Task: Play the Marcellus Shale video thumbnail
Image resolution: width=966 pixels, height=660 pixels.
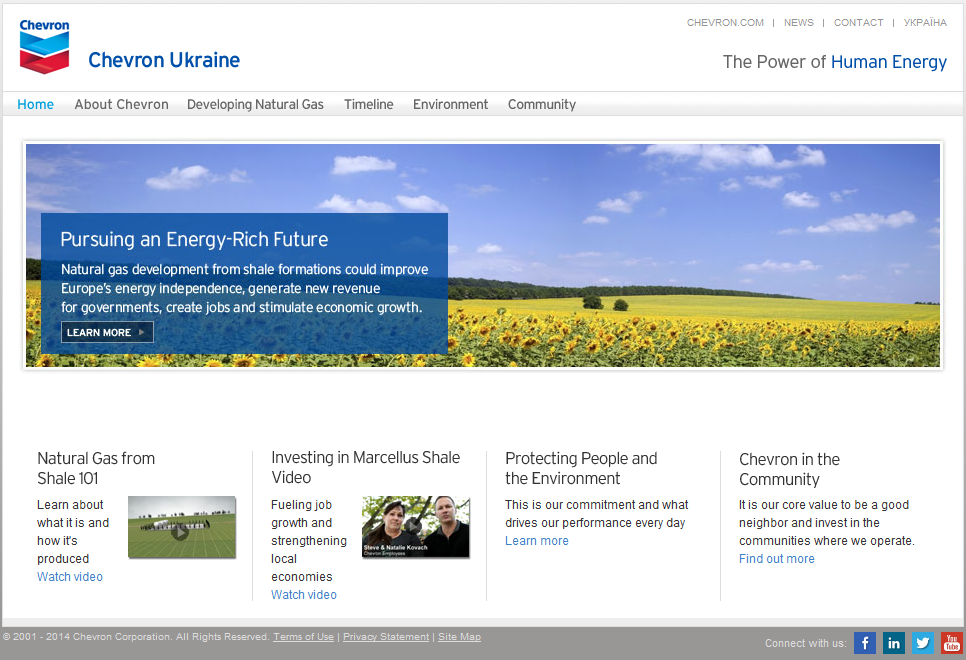Action: (416, 527)
